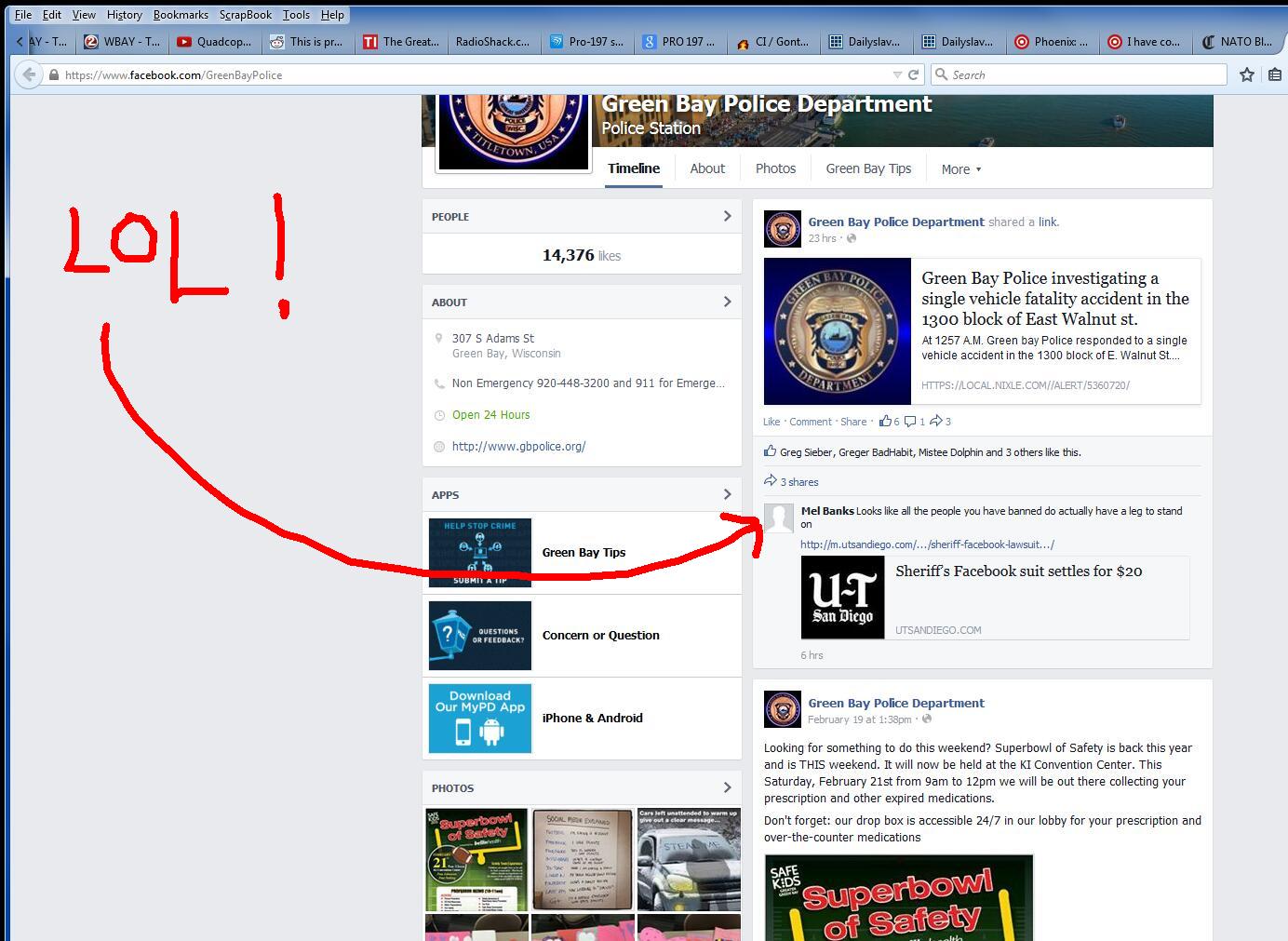Image resolution: width=1288 pixels, height=941 pixels.
Task: Switch to the Quadcop YouTube tab
Action: pyautogui.click(x=215, y=42)
